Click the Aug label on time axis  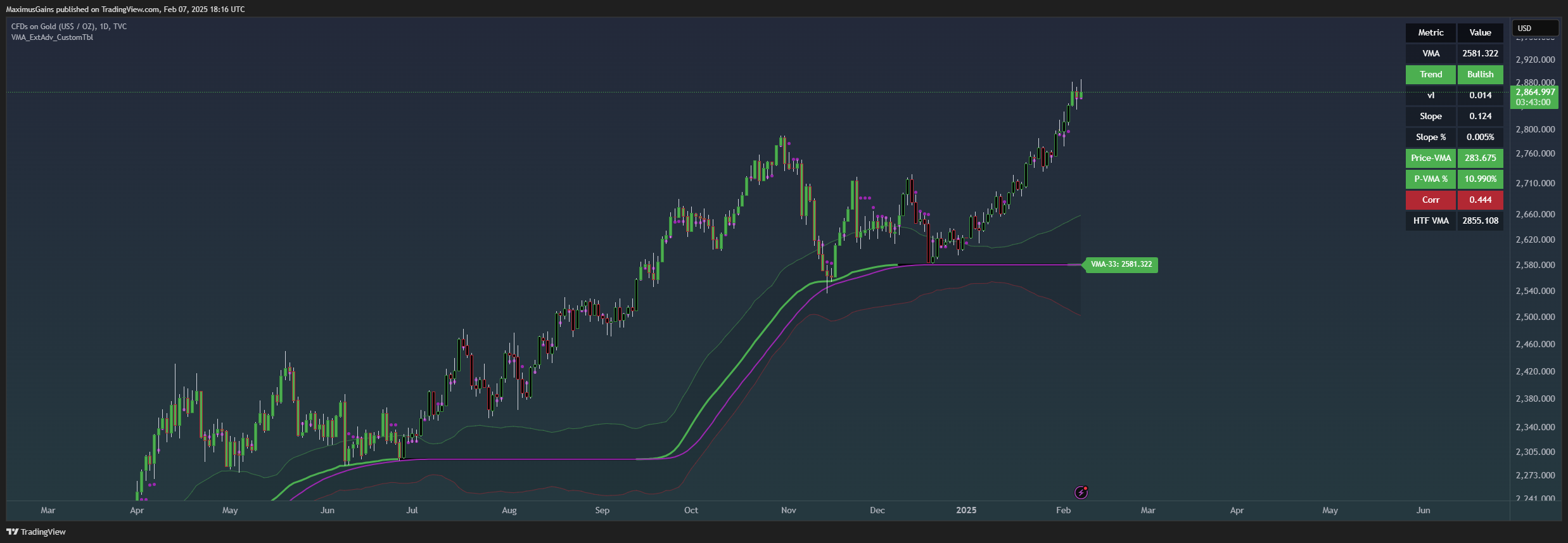[x=509, y=510]
